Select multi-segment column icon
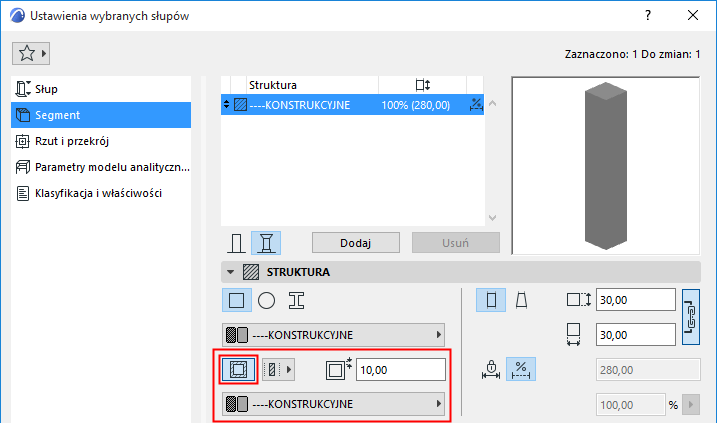 pyautogui.click(x=266, y=243)
